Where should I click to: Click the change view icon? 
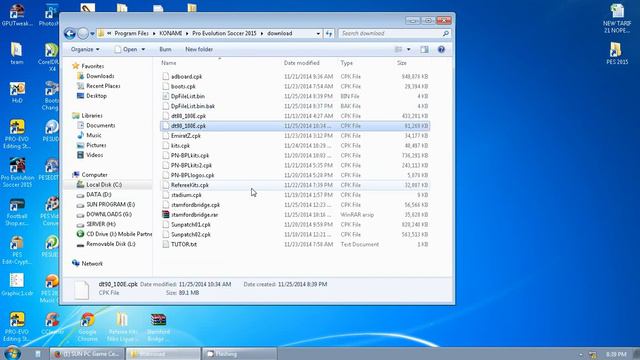point(398,49)
